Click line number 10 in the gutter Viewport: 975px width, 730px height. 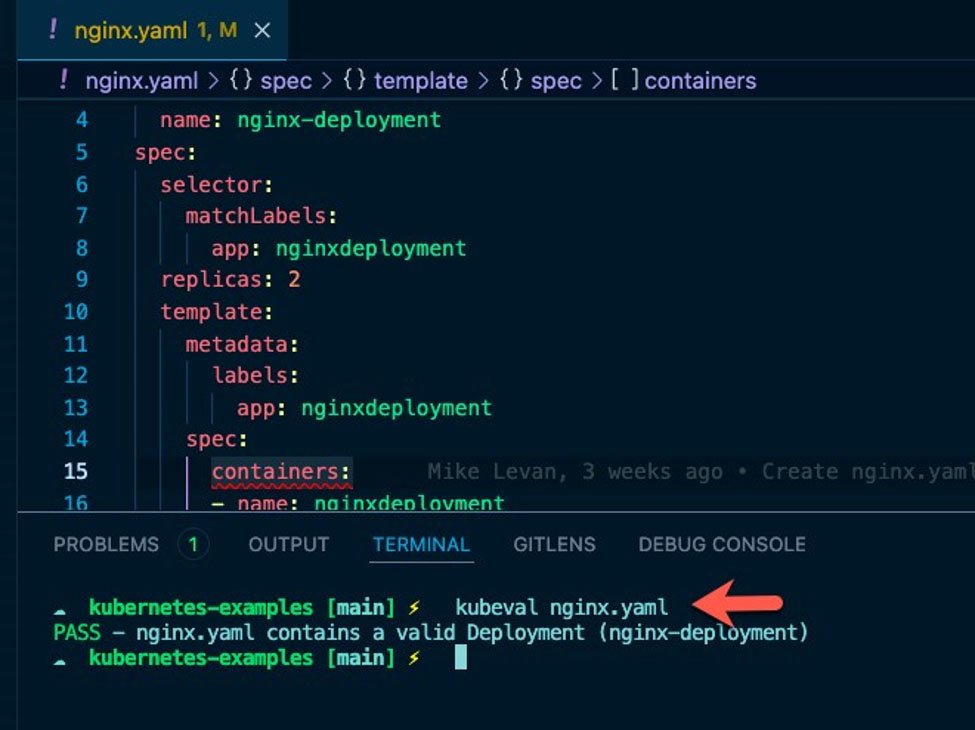[x=76, y=311]
